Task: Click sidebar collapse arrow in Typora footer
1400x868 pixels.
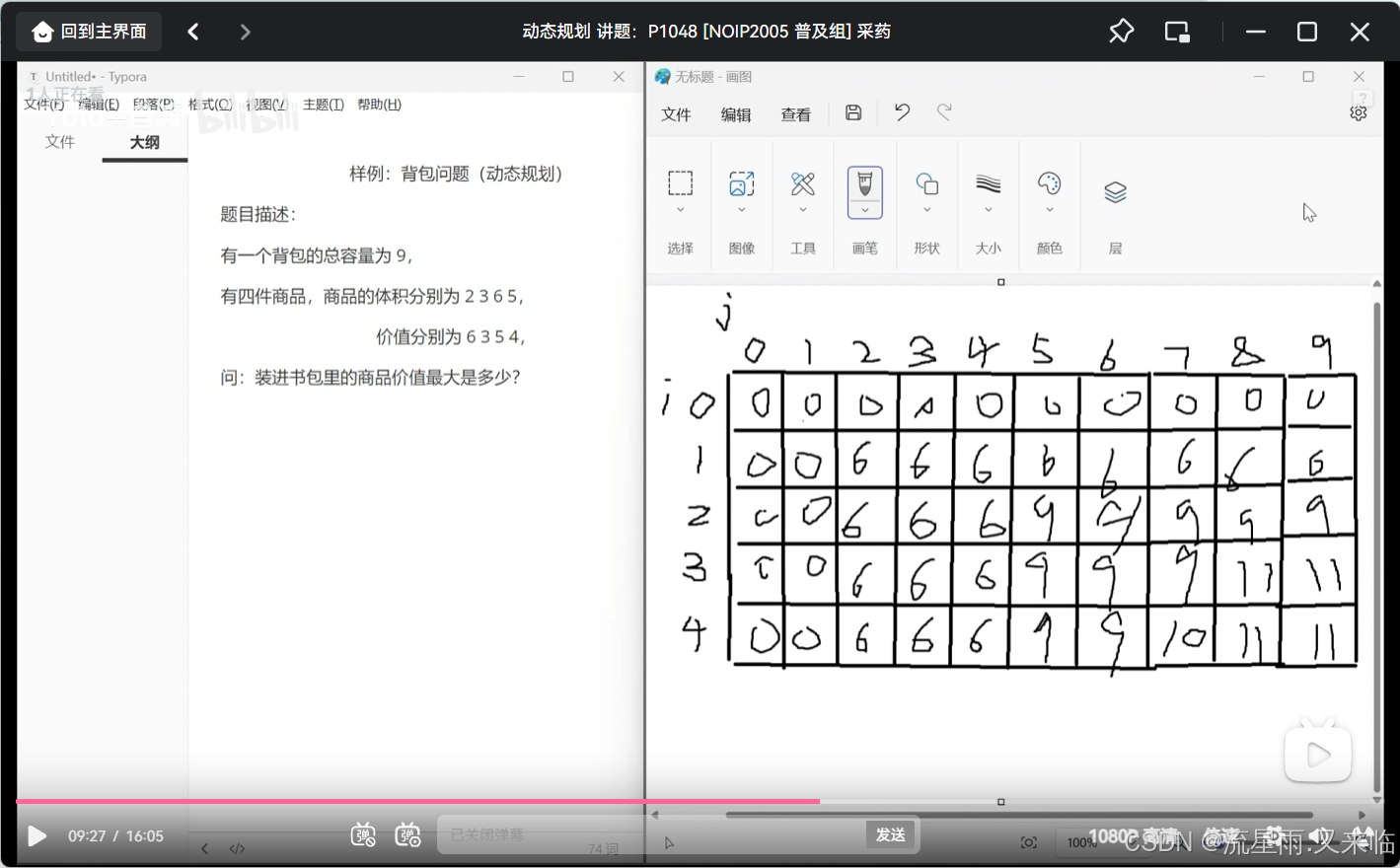Action: [x=204, y=848]
